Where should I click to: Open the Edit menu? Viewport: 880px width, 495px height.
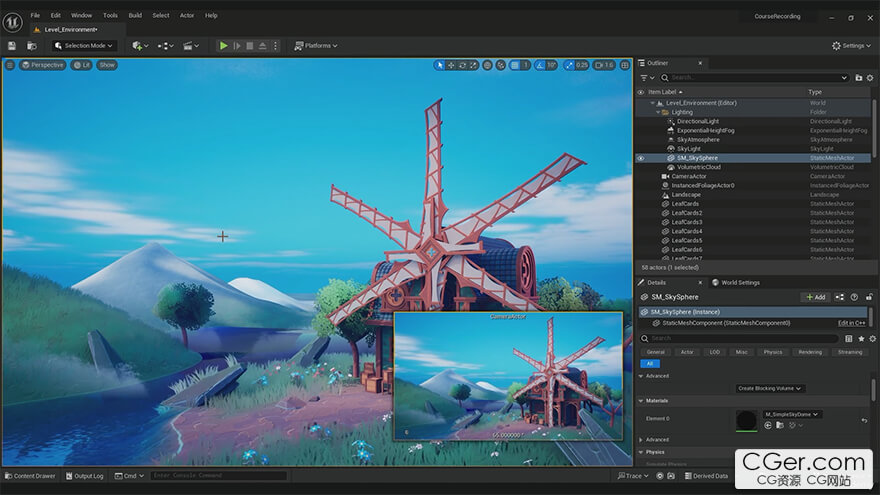(56, 16)
